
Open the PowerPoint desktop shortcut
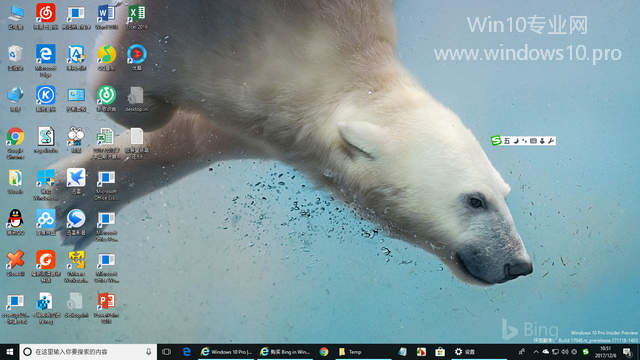pyautogui.click(x=106, y=308)
